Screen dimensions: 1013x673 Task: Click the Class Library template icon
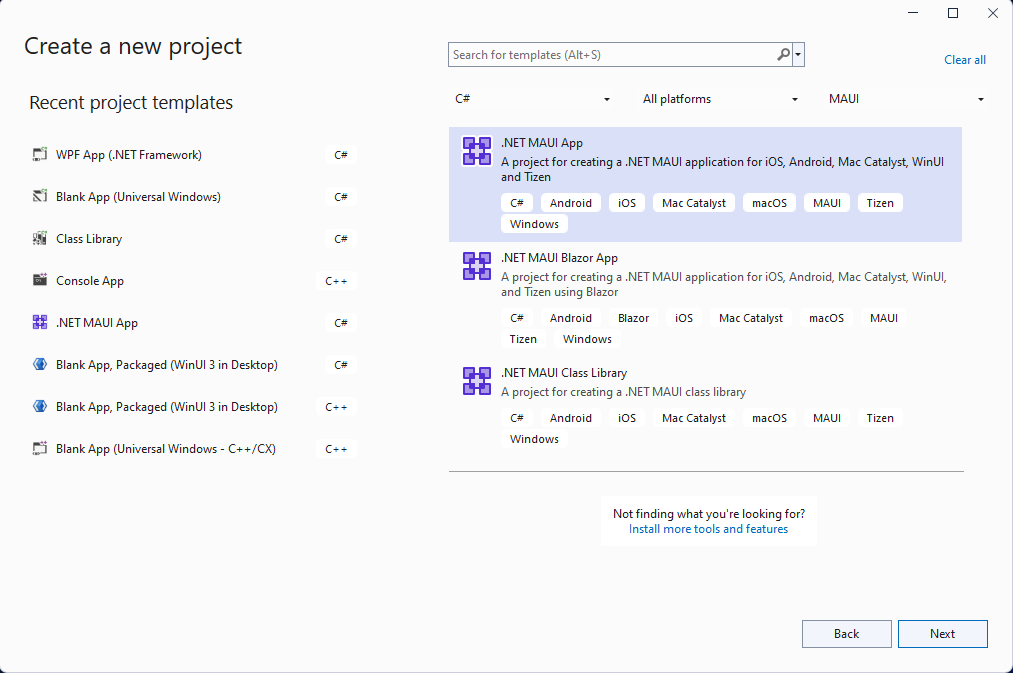[x=40, y=238]
